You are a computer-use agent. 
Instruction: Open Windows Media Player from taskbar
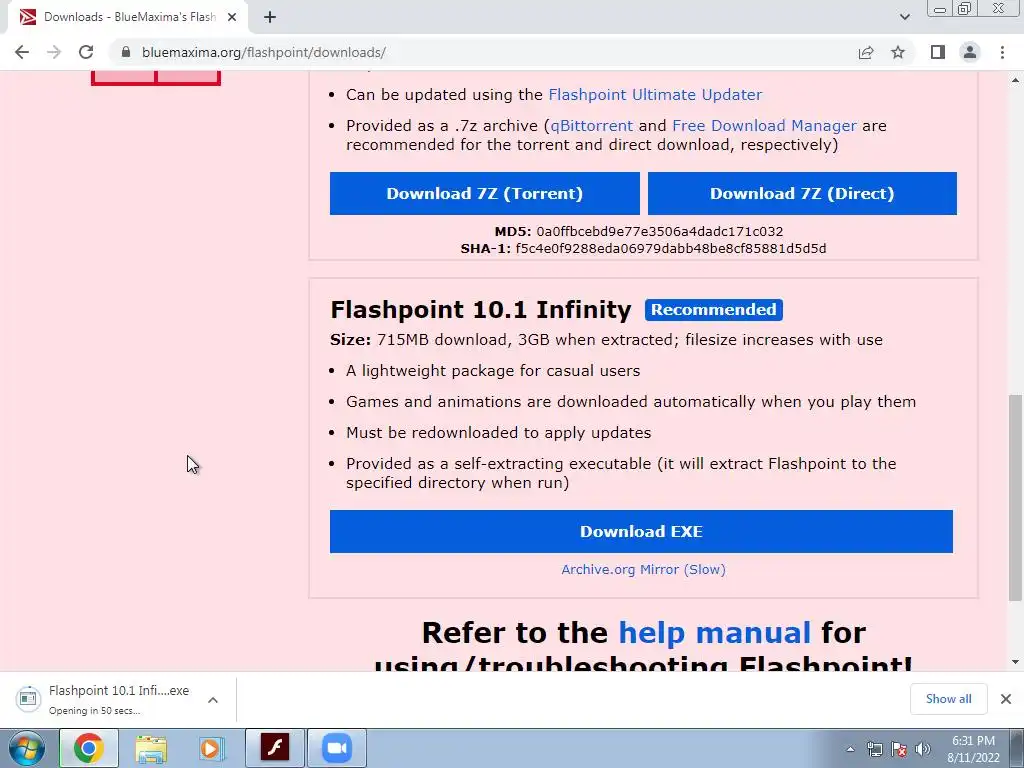pos(212,748)
